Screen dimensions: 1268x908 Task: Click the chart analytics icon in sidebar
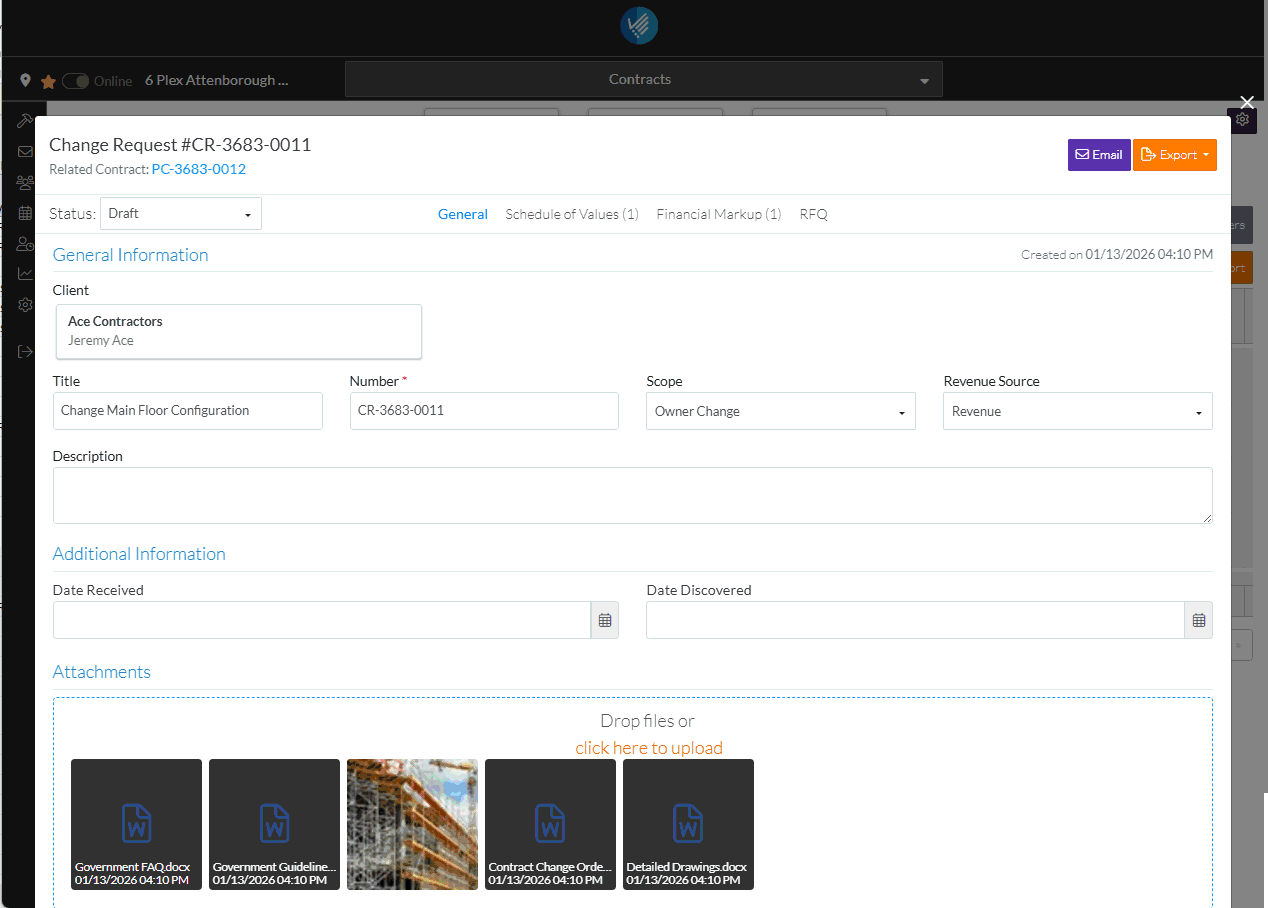click(x=25, y=274)
